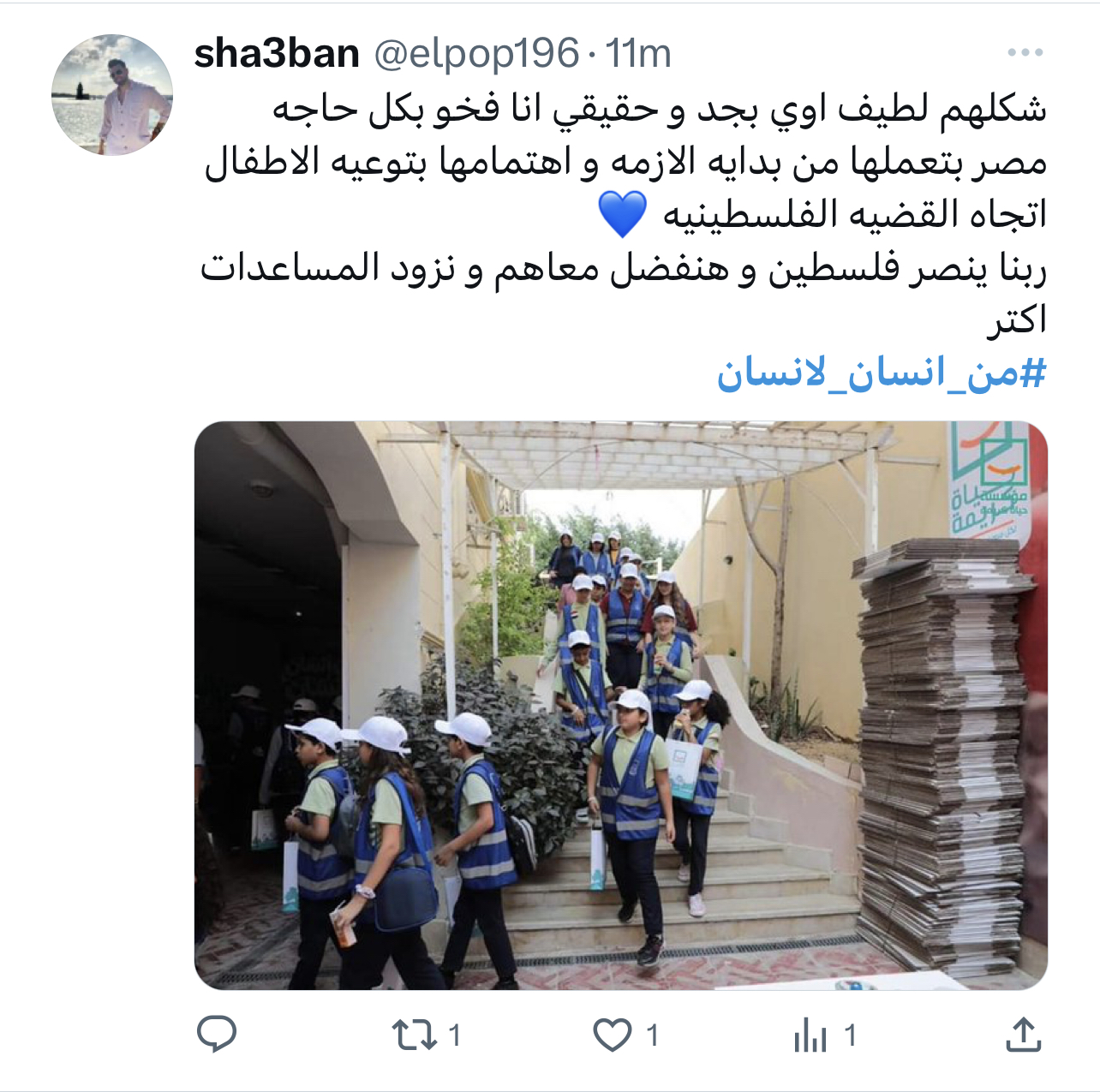Like the tweet with the heart icon
The image size is (1100, 1092).
pos(613,1035)
